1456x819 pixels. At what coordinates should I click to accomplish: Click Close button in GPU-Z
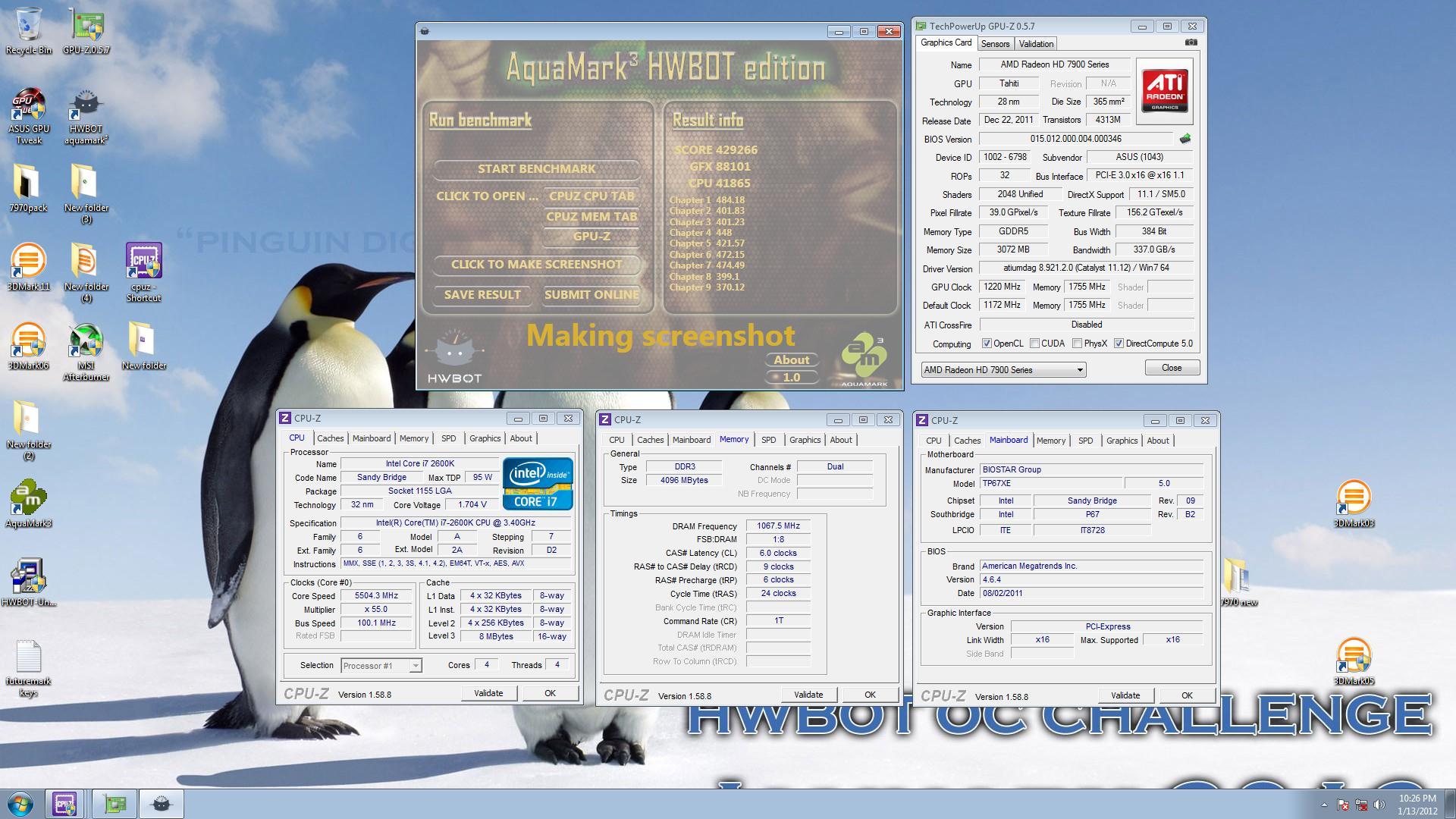1172,368
